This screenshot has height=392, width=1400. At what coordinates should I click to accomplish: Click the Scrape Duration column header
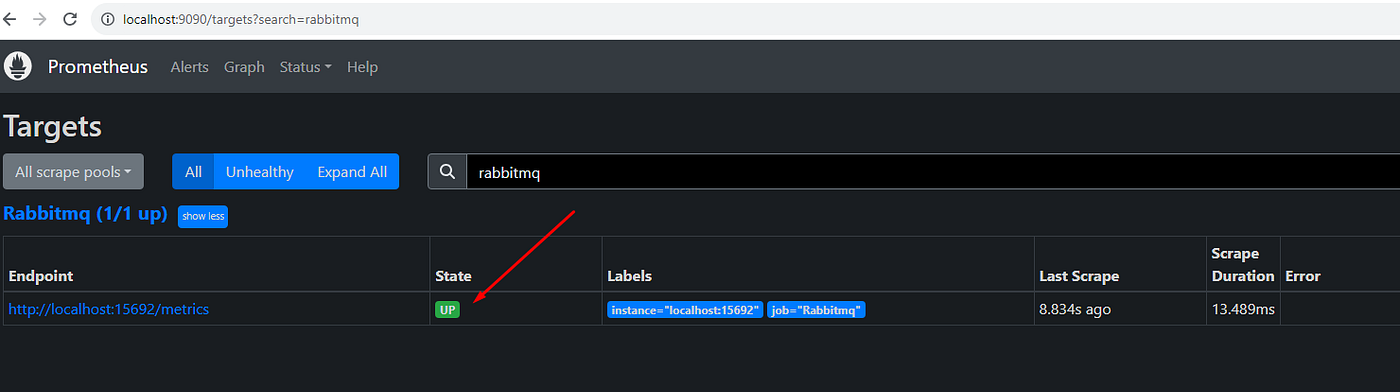(1243, 265)
